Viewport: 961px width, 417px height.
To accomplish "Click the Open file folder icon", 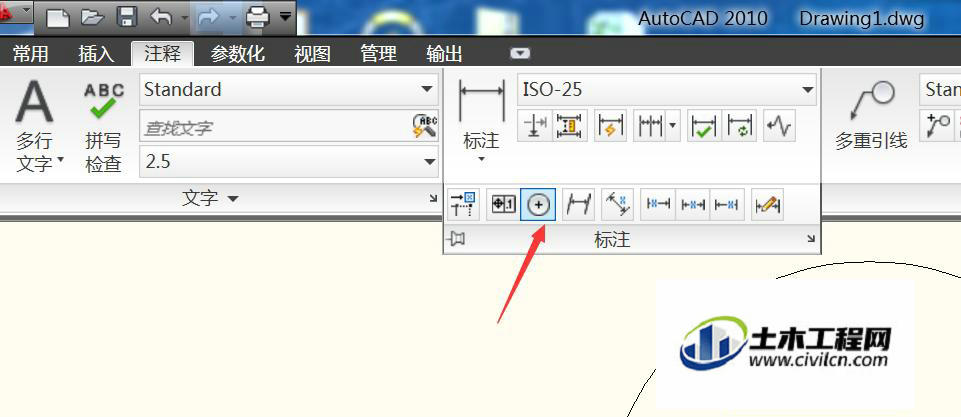I will 93,17.
